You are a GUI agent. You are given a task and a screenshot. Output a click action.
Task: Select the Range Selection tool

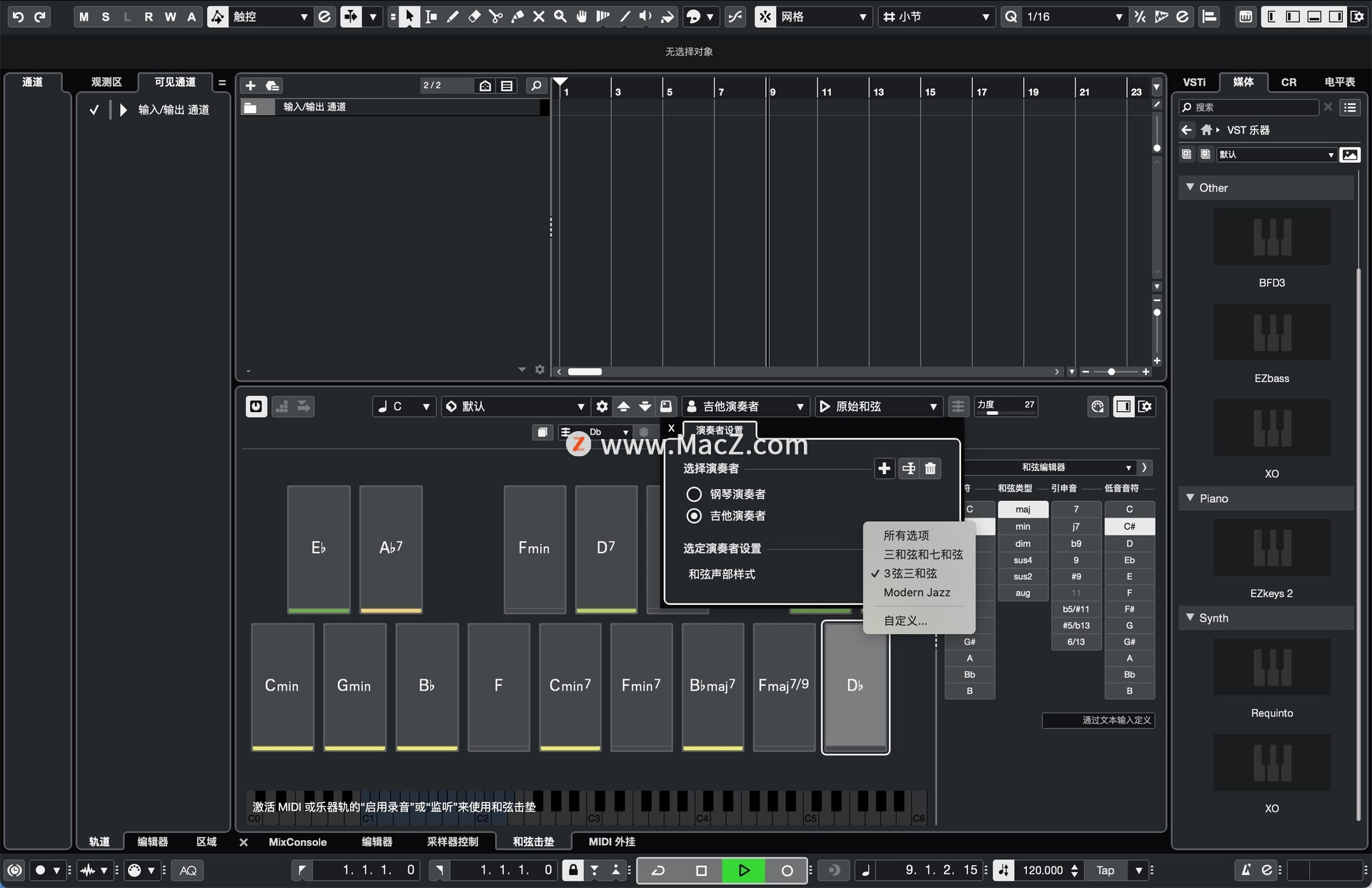[x=431, y=16]
